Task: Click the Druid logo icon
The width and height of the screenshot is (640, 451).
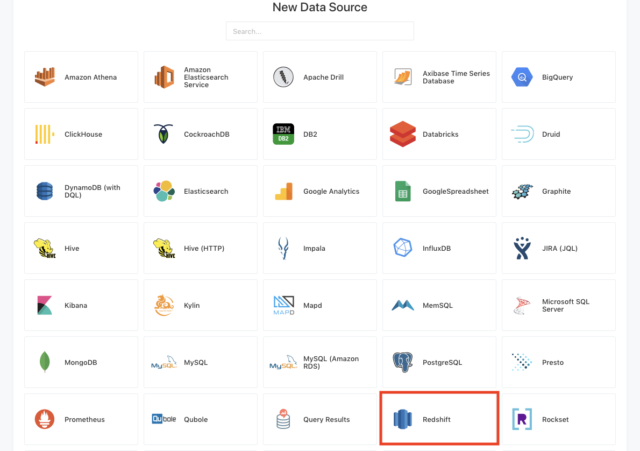Action: 522,134
